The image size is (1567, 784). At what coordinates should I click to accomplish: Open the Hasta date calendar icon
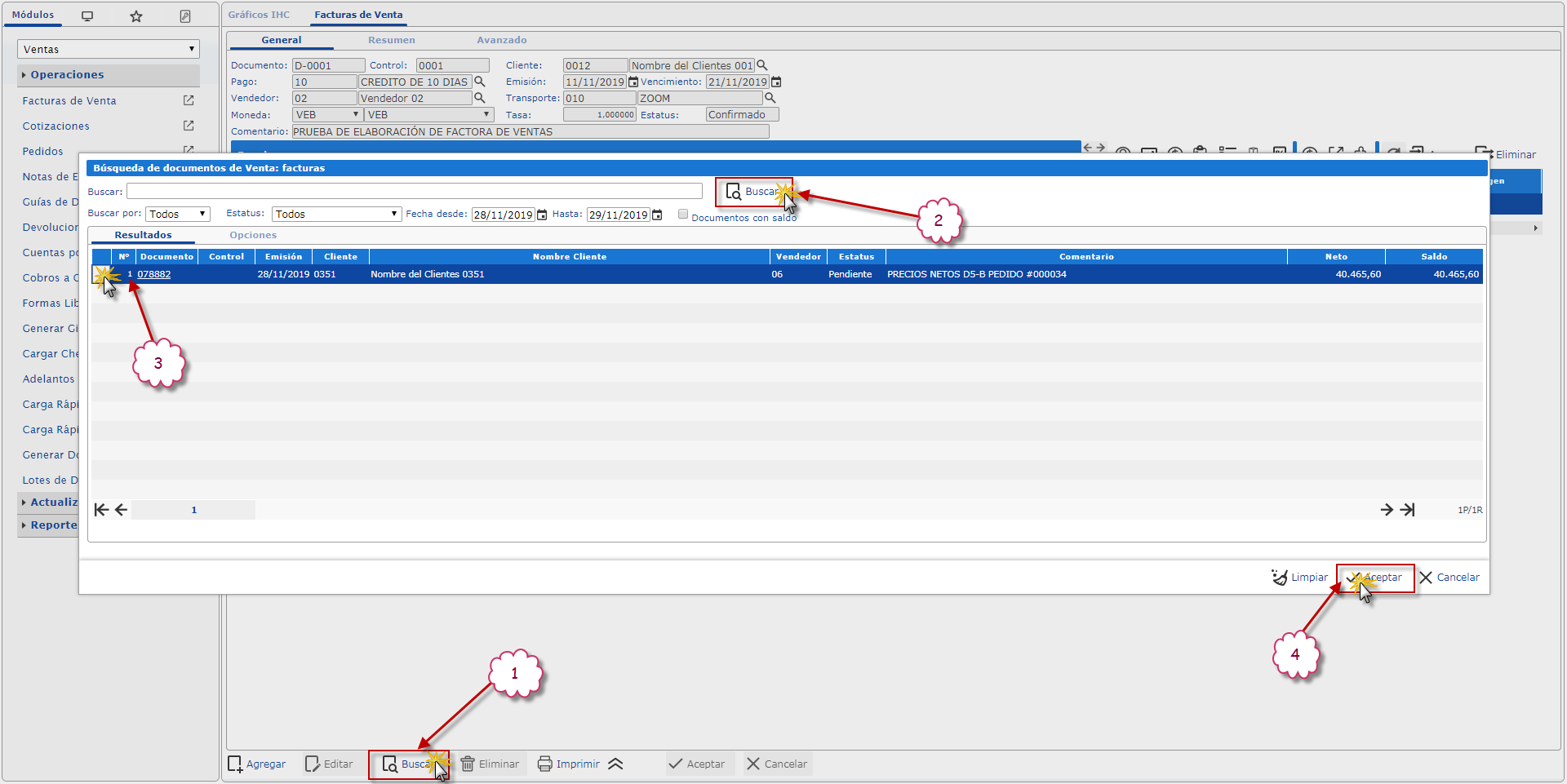657,215
